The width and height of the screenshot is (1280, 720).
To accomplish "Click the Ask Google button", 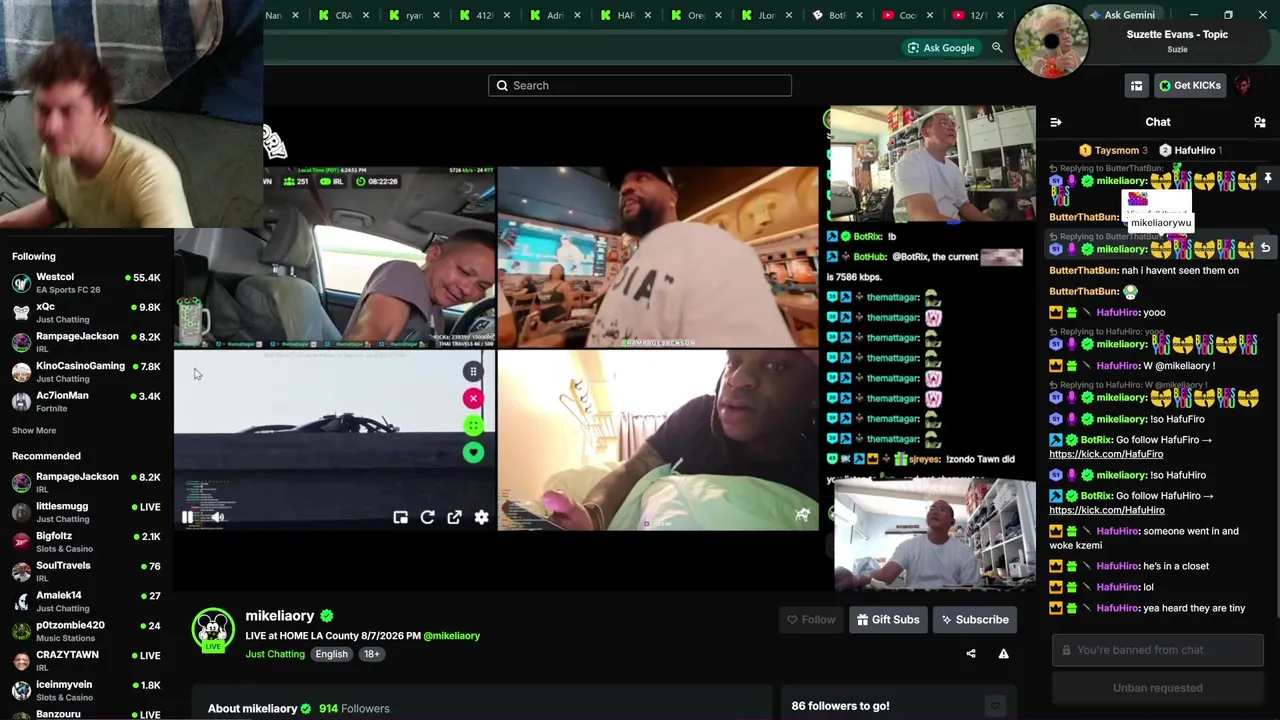I will (x=940, y=48).
